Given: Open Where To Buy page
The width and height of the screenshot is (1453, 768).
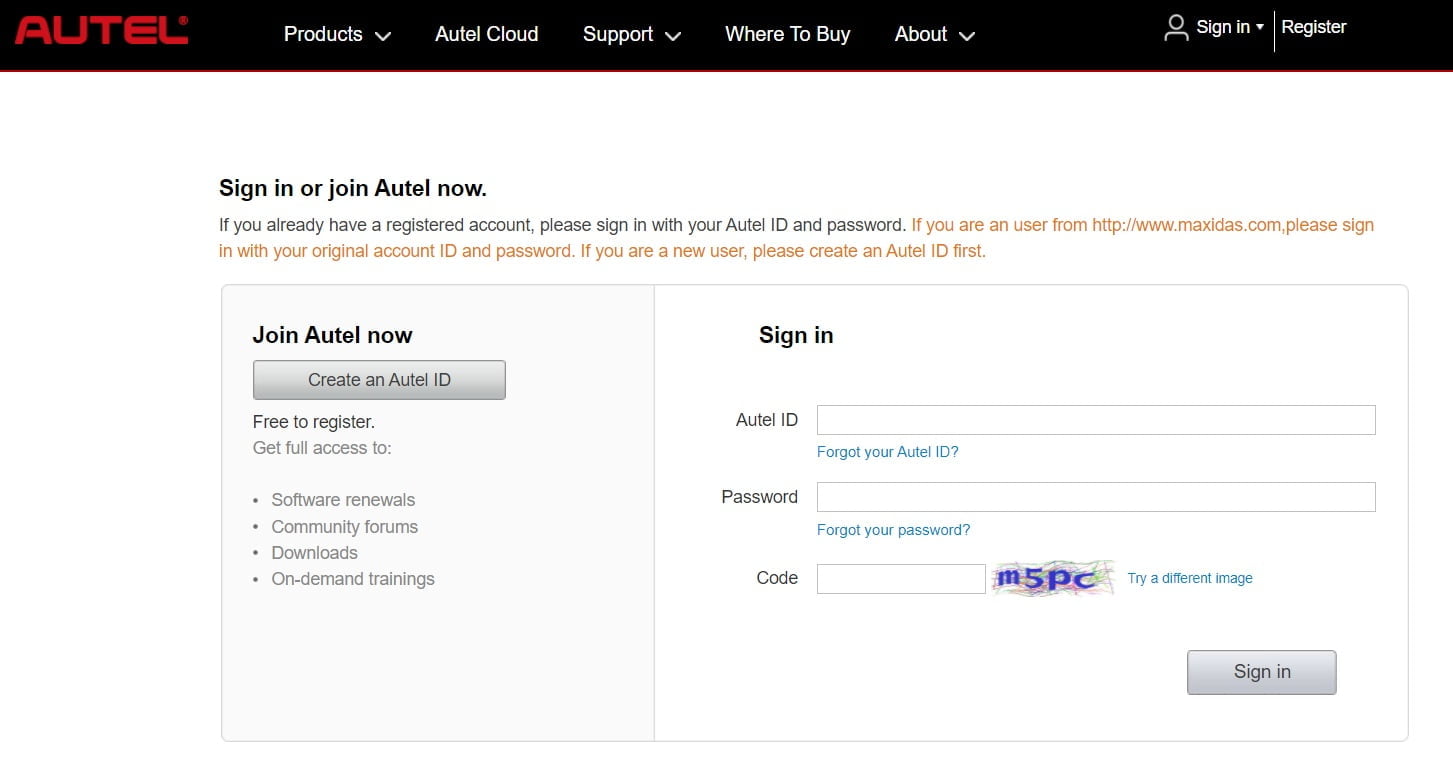Looking at the screenshot, I should click(788, 34).
